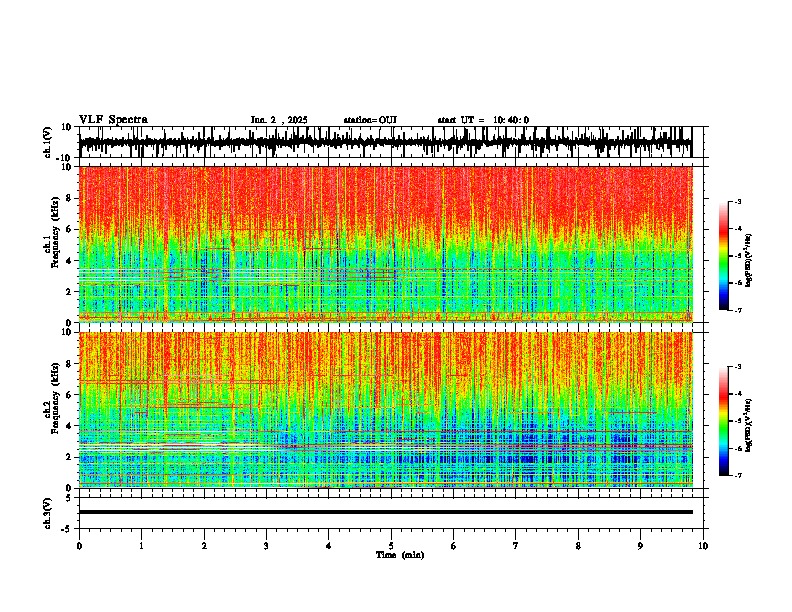Click the '8' kHz tick on ch.1 frequency axis
The width and height of the screenshot is (792, 612).
(68, 198)
